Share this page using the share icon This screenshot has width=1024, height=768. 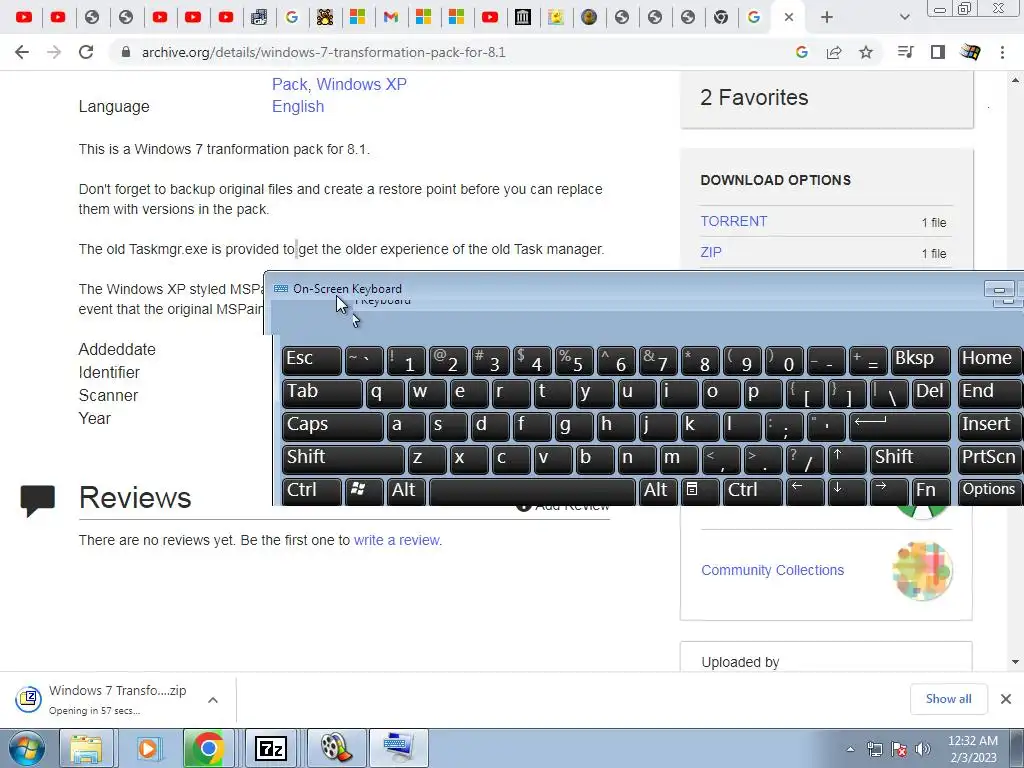click(x=834, y=52)
